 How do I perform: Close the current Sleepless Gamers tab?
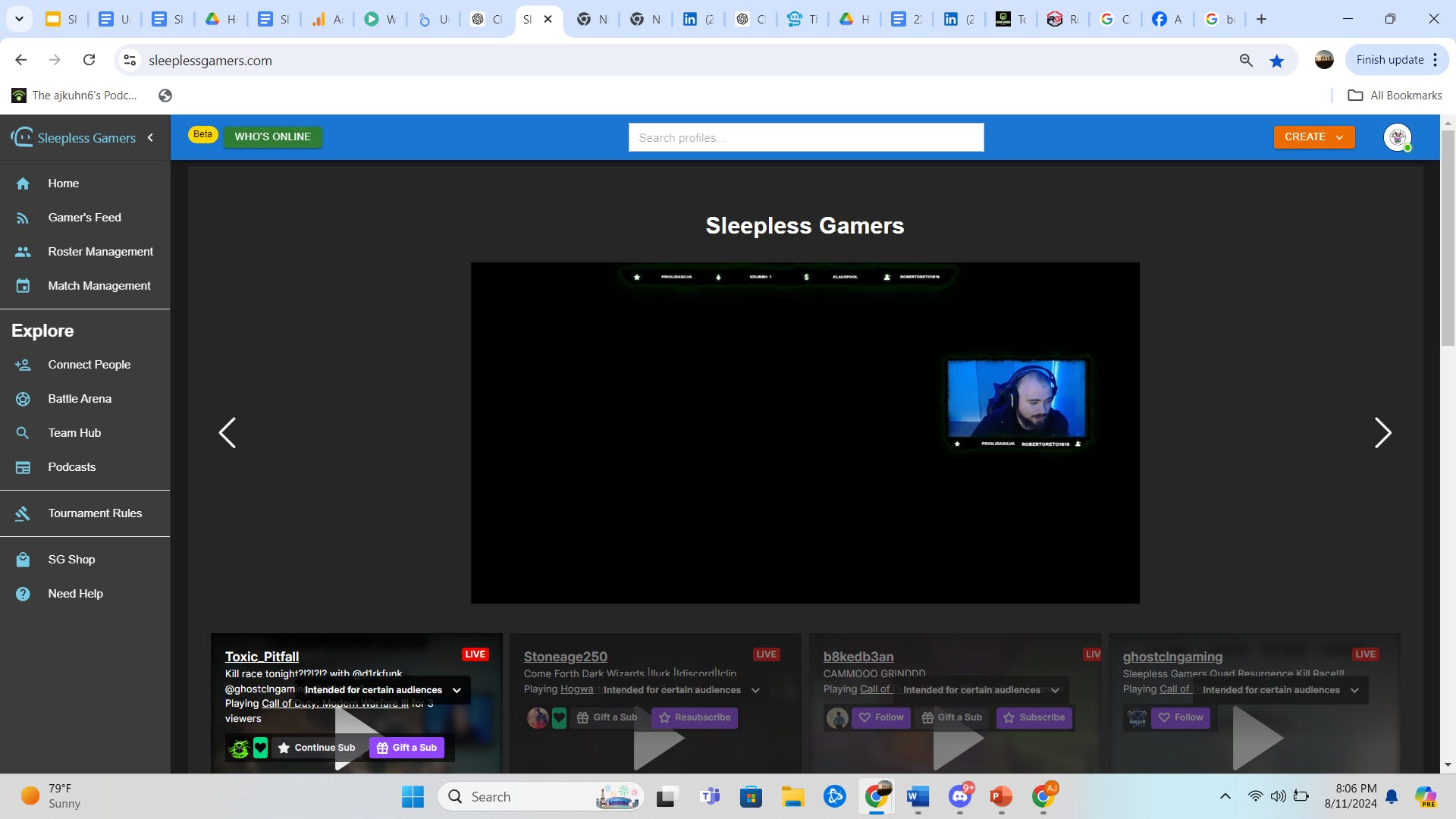(548, 19)
